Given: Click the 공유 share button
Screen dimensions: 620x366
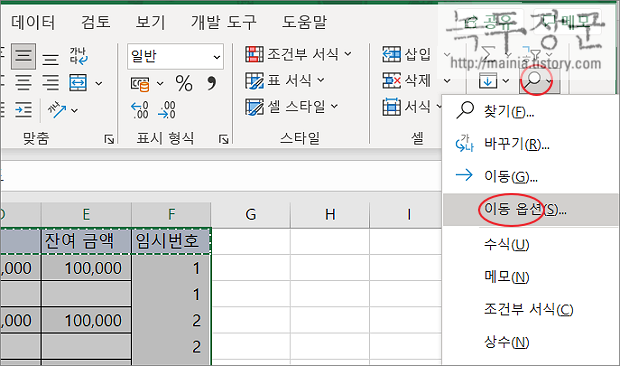Looking at the screenshot, I should click(x=489, y=21).
